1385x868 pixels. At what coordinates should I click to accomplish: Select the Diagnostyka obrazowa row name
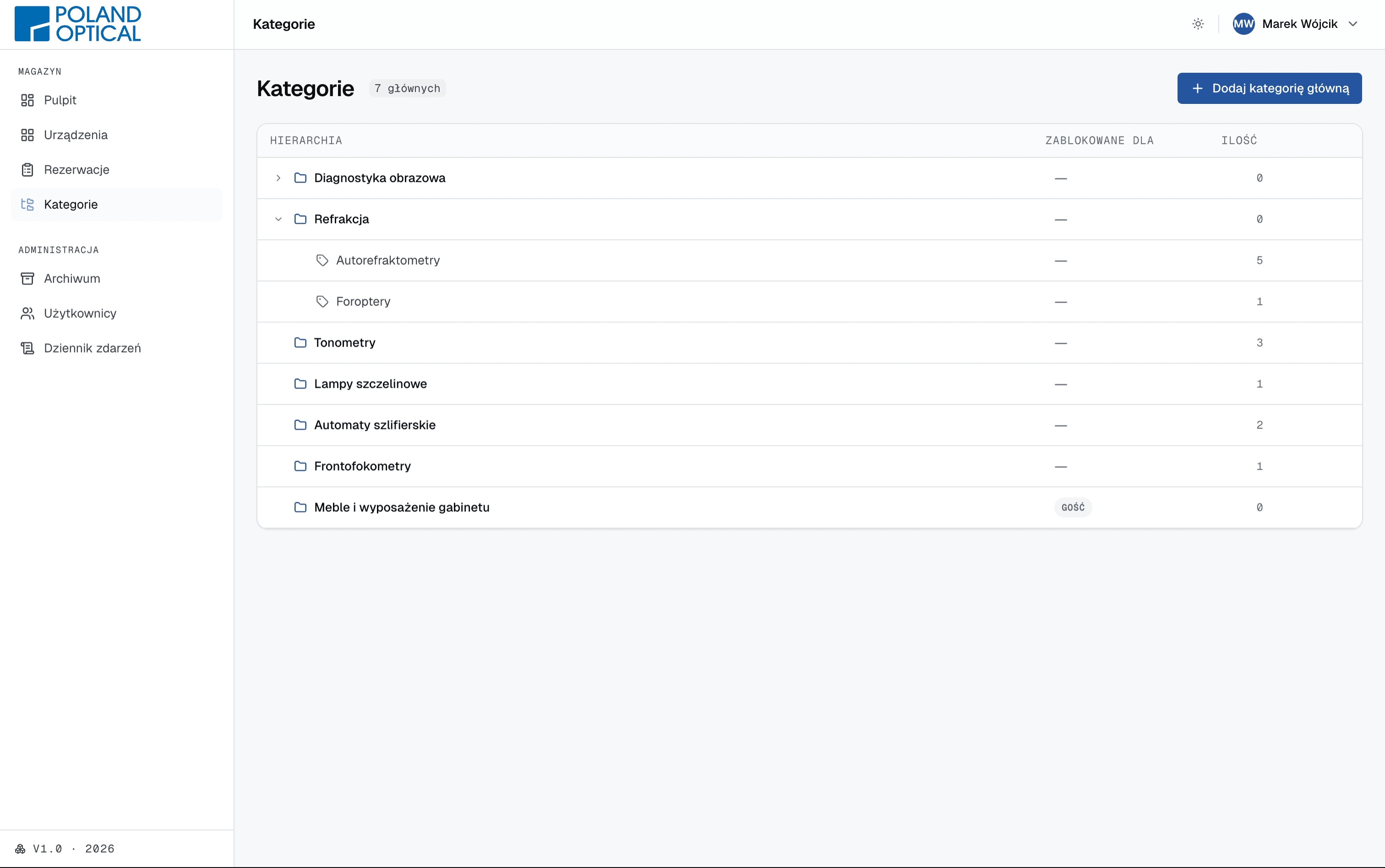point(380,178)
